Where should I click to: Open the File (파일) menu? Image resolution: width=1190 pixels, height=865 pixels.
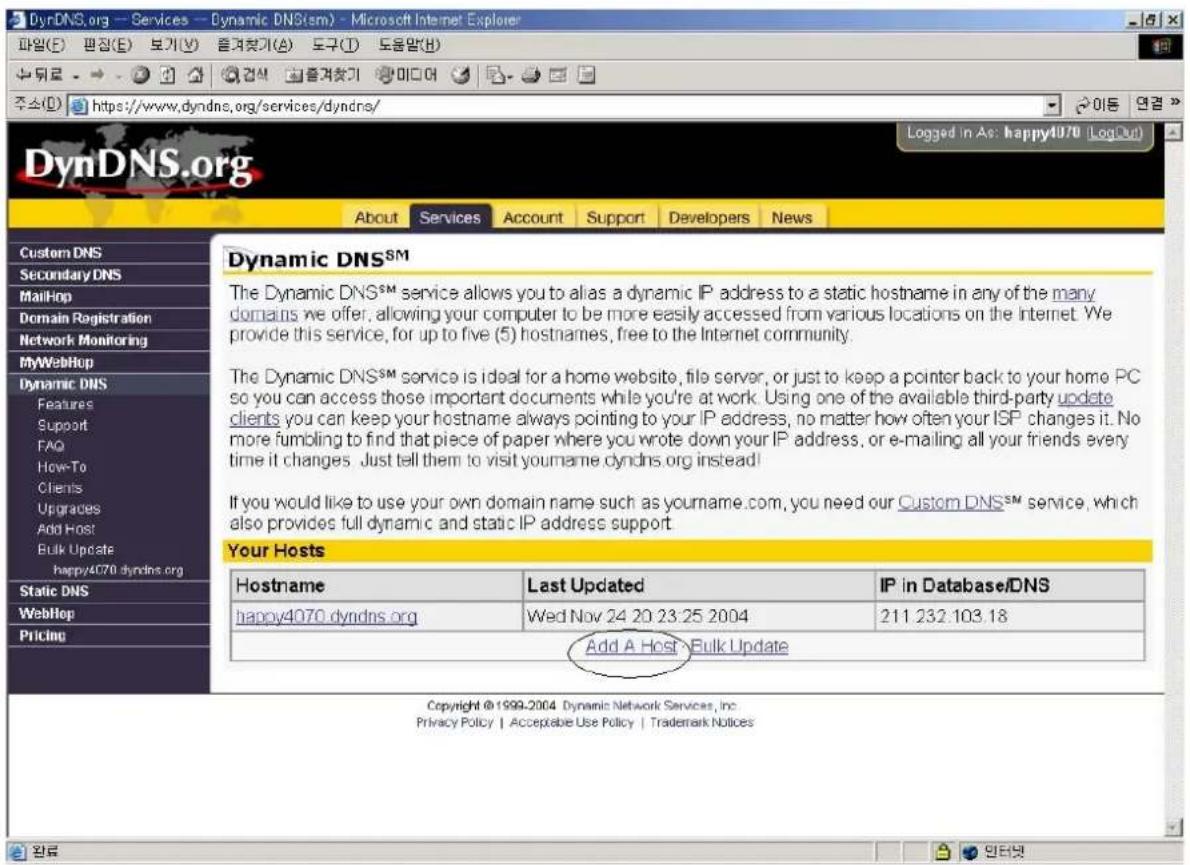click(x=41, y=45)
